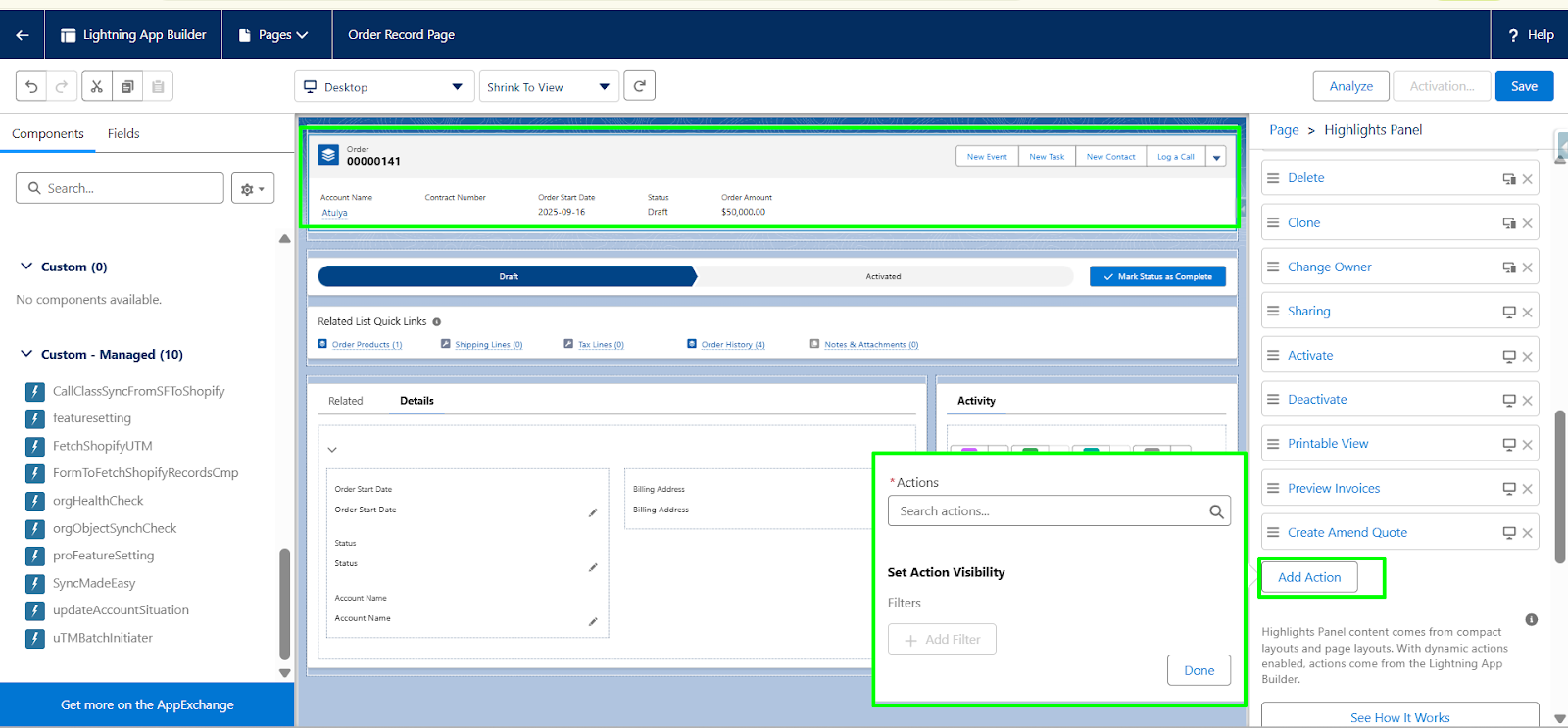This screenshot has height=728, width=1568.
Task: Click Mark Status as Complete
Action: [x=1157, y=276]
